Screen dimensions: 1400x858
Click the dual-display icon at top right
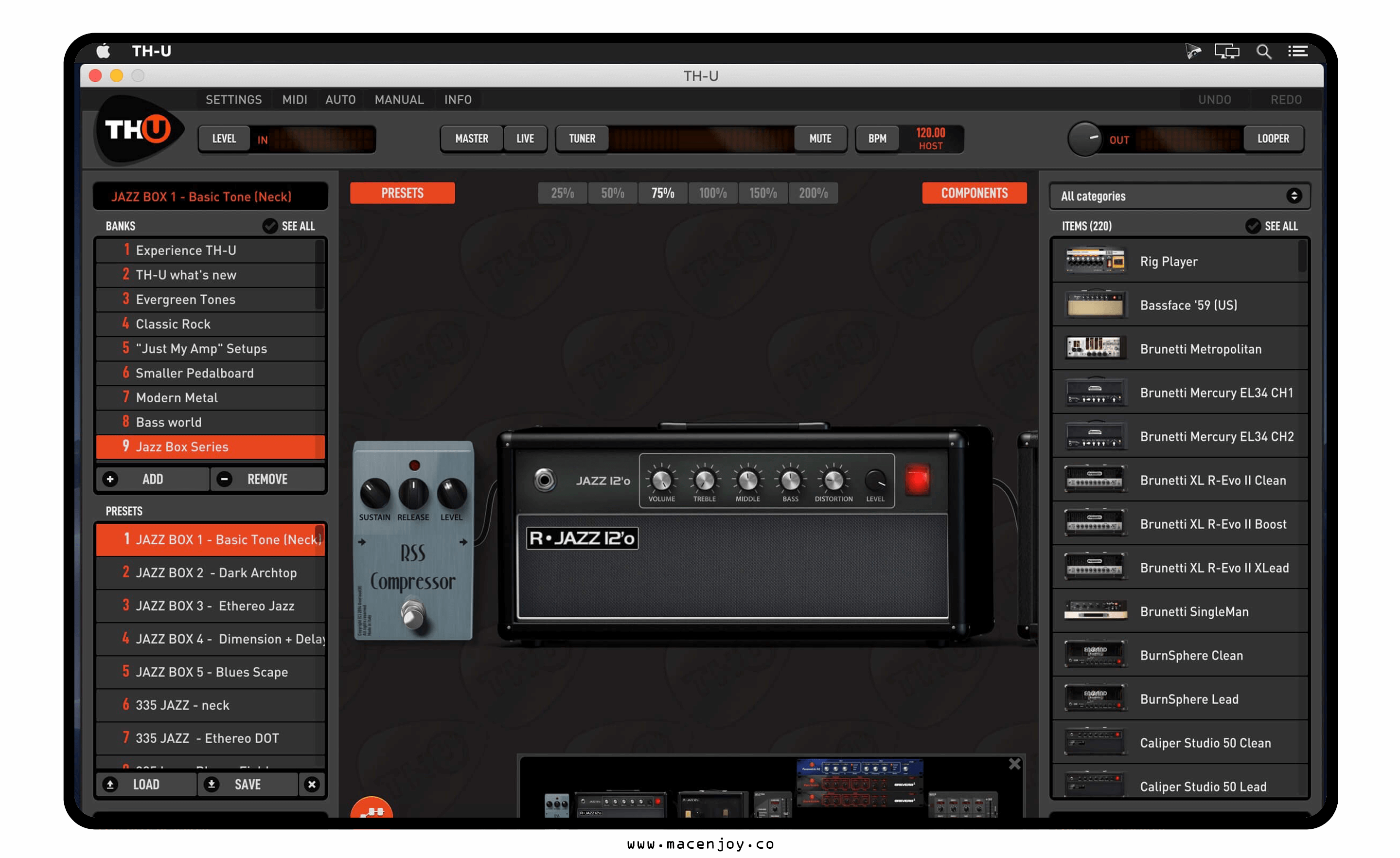point(1228,51)
